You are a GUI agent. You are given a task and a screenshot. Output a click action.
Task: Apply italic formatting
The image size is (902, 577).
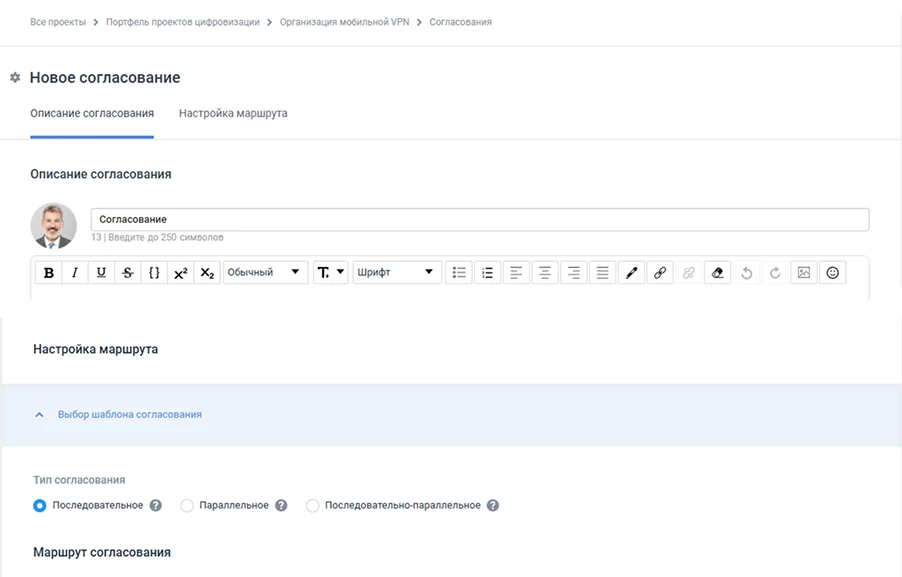[x=75, y=273]
